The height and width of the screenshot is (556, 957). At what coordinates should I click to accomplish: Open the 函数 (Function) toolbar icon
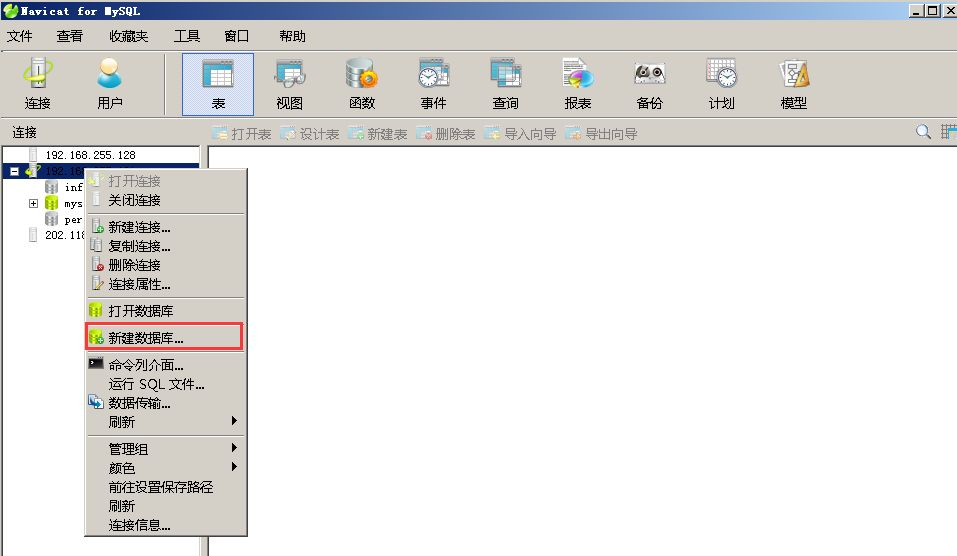(x=361, y=84)
